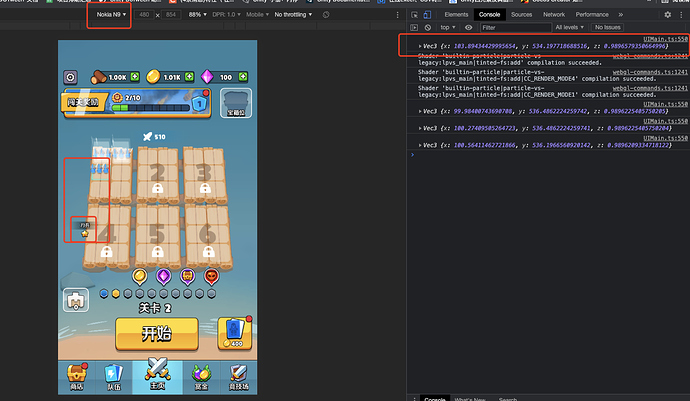Show more DevTools tabs chevron
The height and width of the screenshot is (401, 690).
click(620, 15)
